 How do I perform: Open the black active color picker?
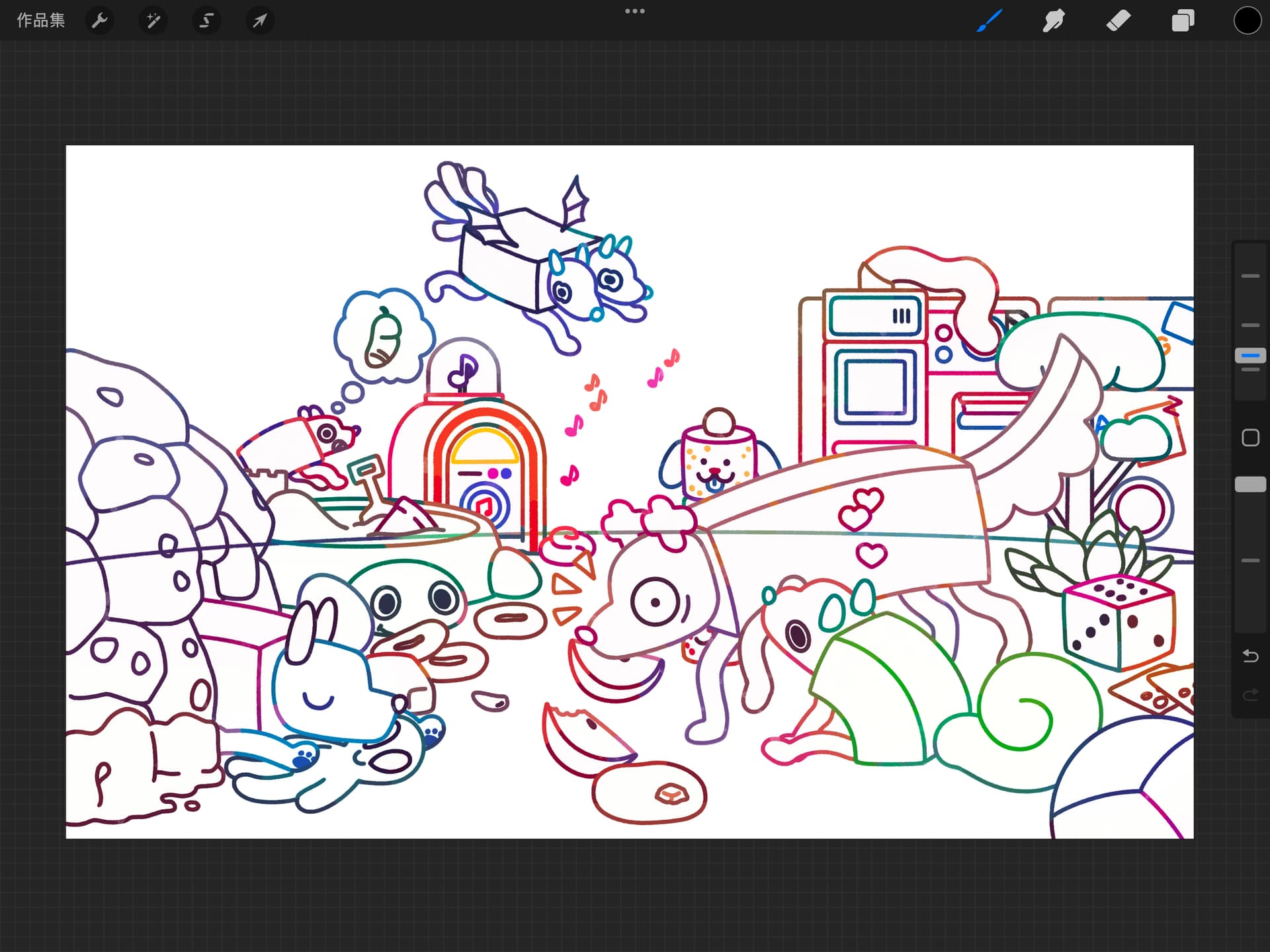[x=1247, y=20]
